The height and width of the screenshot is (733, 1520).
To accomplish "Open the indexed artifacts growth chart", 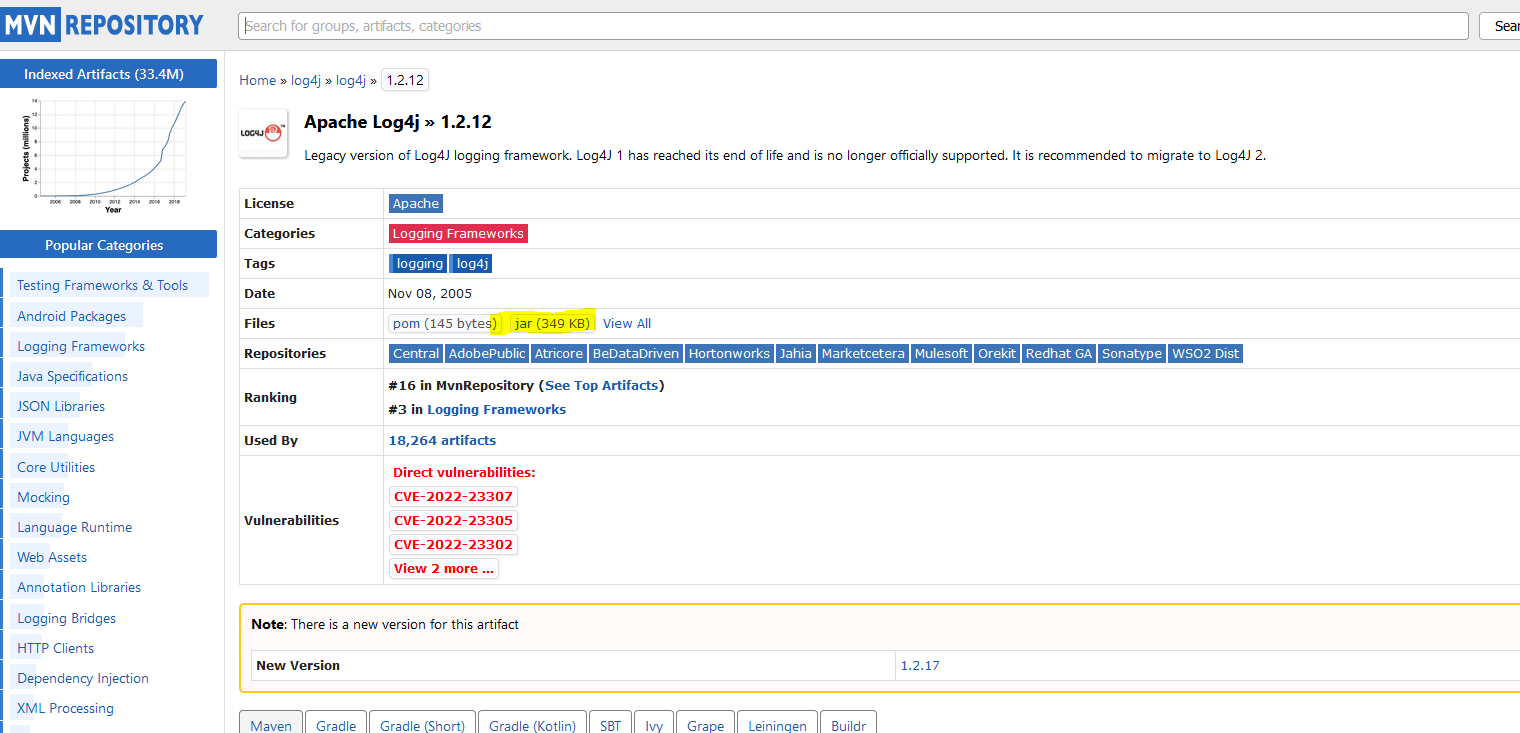I will coord(103,154).
